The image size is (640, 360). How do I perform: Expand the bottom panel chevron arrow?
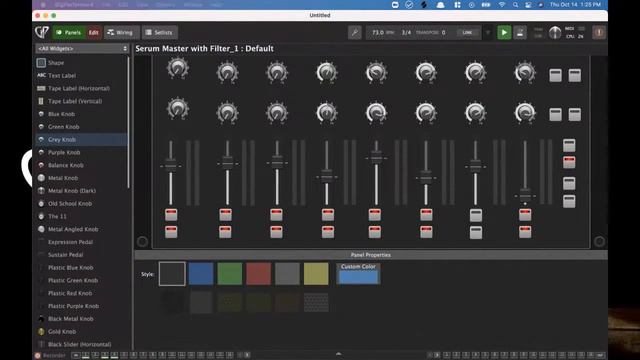click(x=338, y=354)
